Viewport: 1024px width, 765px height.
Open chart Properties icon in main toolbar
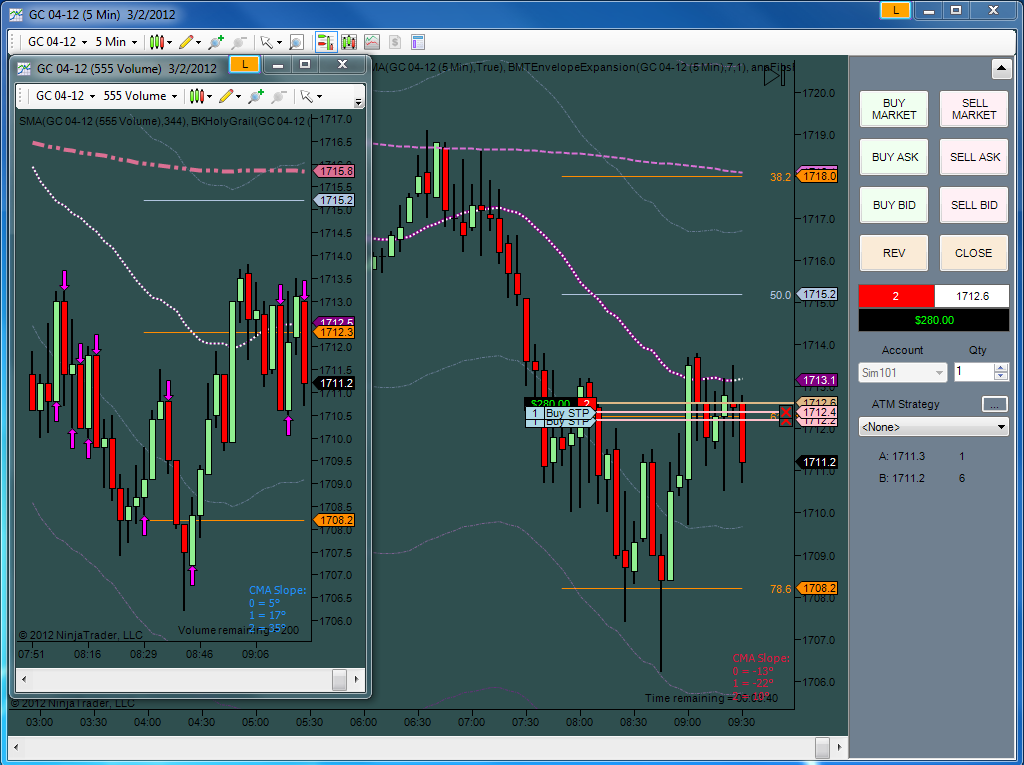click(418, 42)
